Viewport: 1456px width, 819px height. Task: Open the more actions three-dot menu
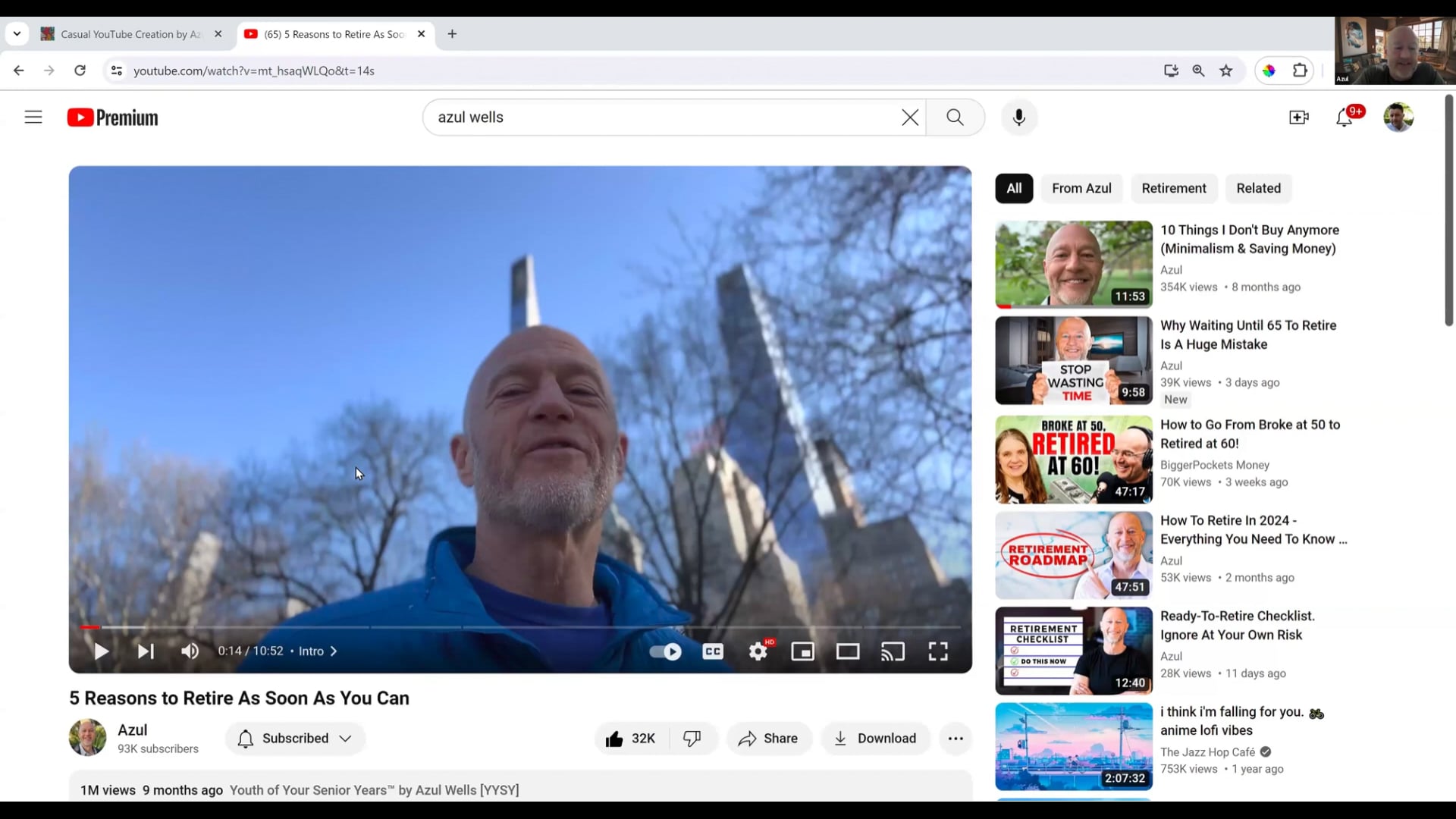955,739
